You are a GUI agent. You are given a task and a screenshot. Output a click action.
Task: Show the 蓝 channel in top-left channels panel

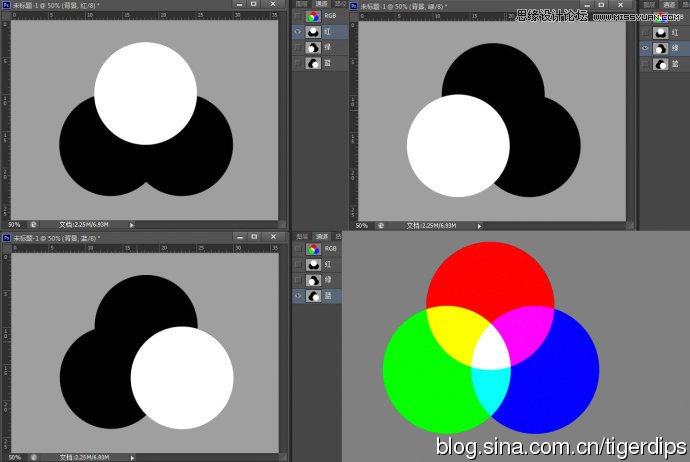(298, 63)
